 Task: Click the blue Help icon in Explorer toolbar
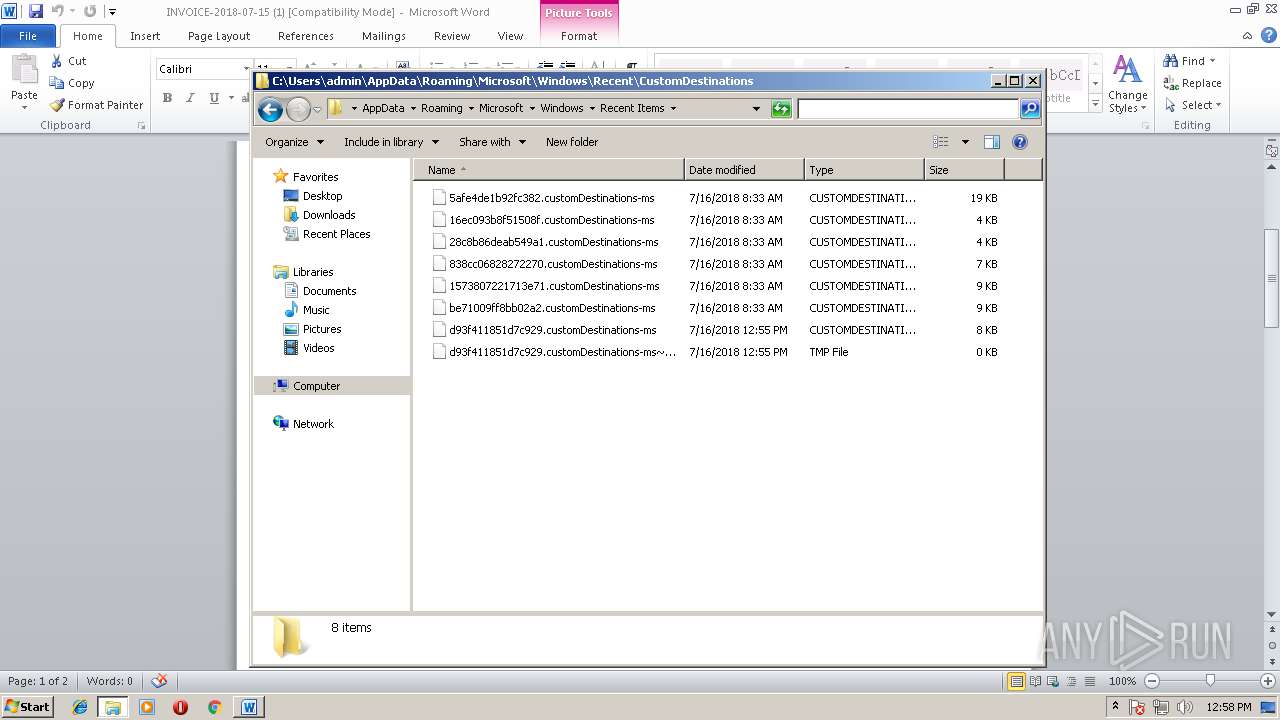pos(1020,142)
